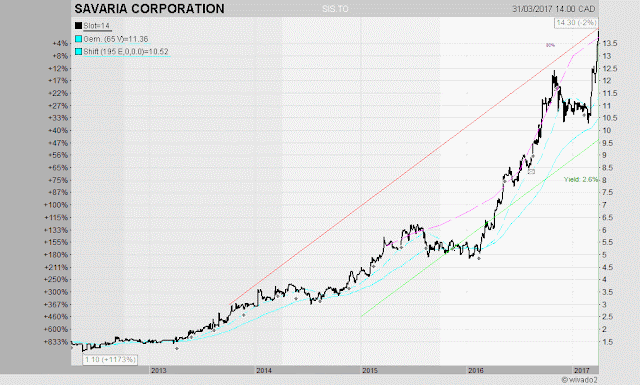640x385 pixels.
Task: Click the '3.5' price axis label
Action: tap(608, 292)
